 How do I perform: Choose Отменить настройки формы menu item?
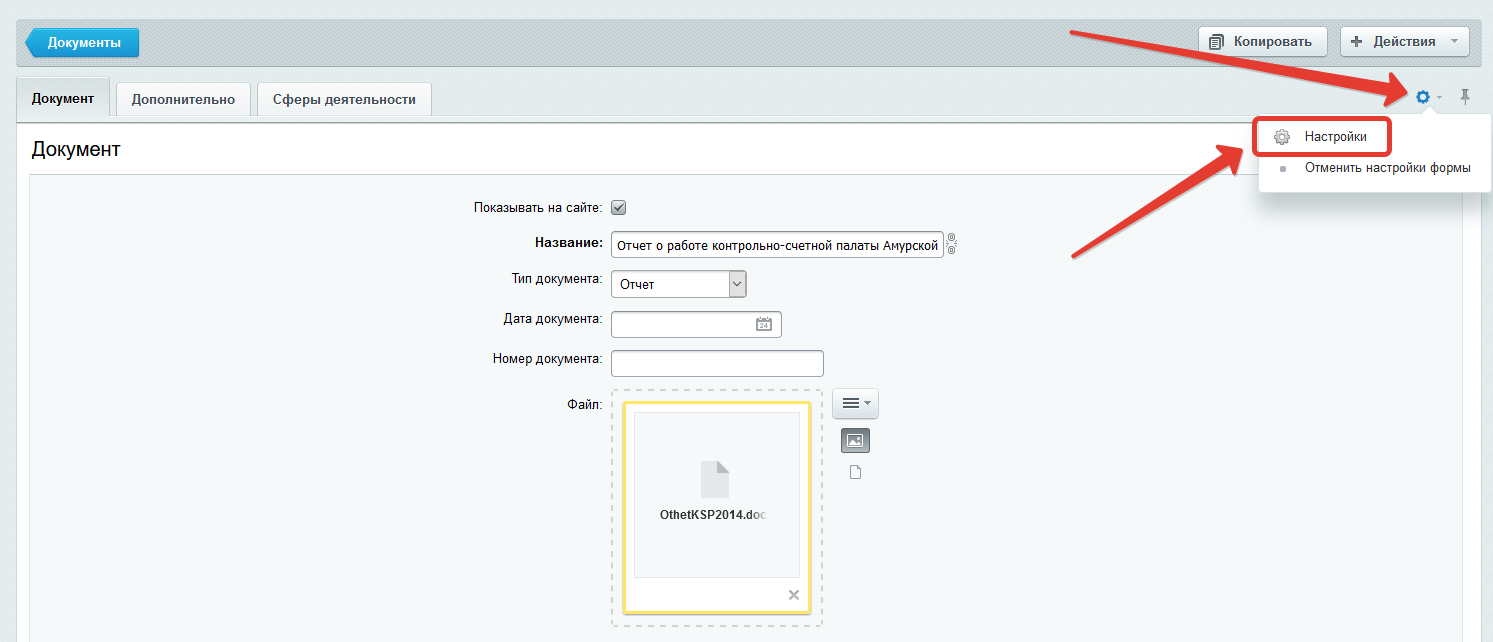1387,168
